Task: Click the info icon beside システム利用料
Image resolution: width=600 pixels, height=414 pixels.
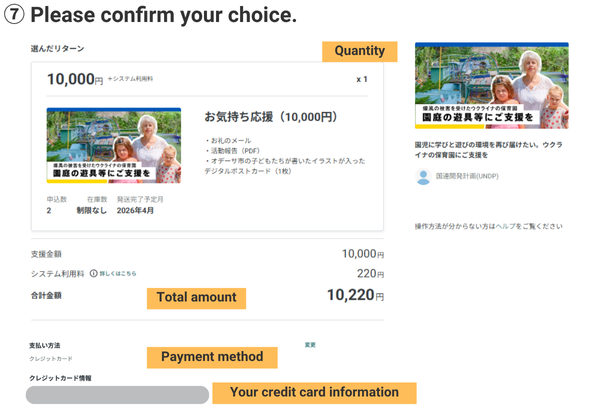Action: [93, 273]
